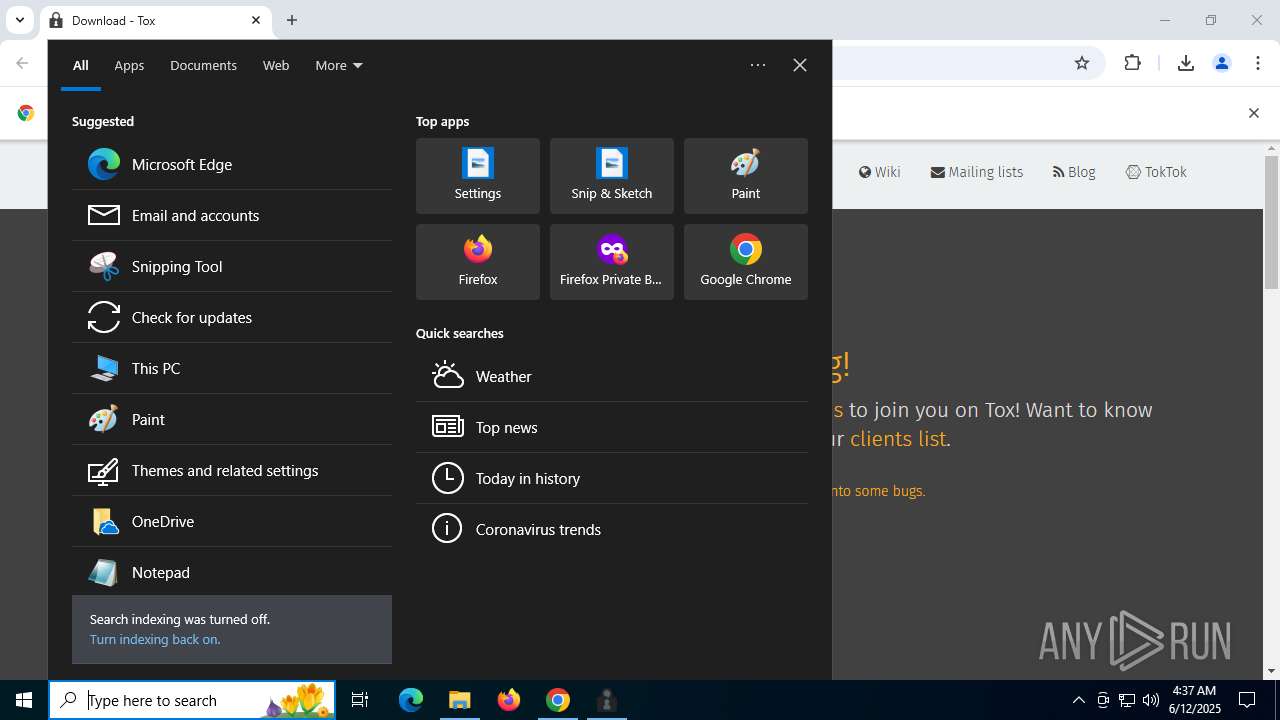Switch to the Web search tab

[x=276, y=65]
